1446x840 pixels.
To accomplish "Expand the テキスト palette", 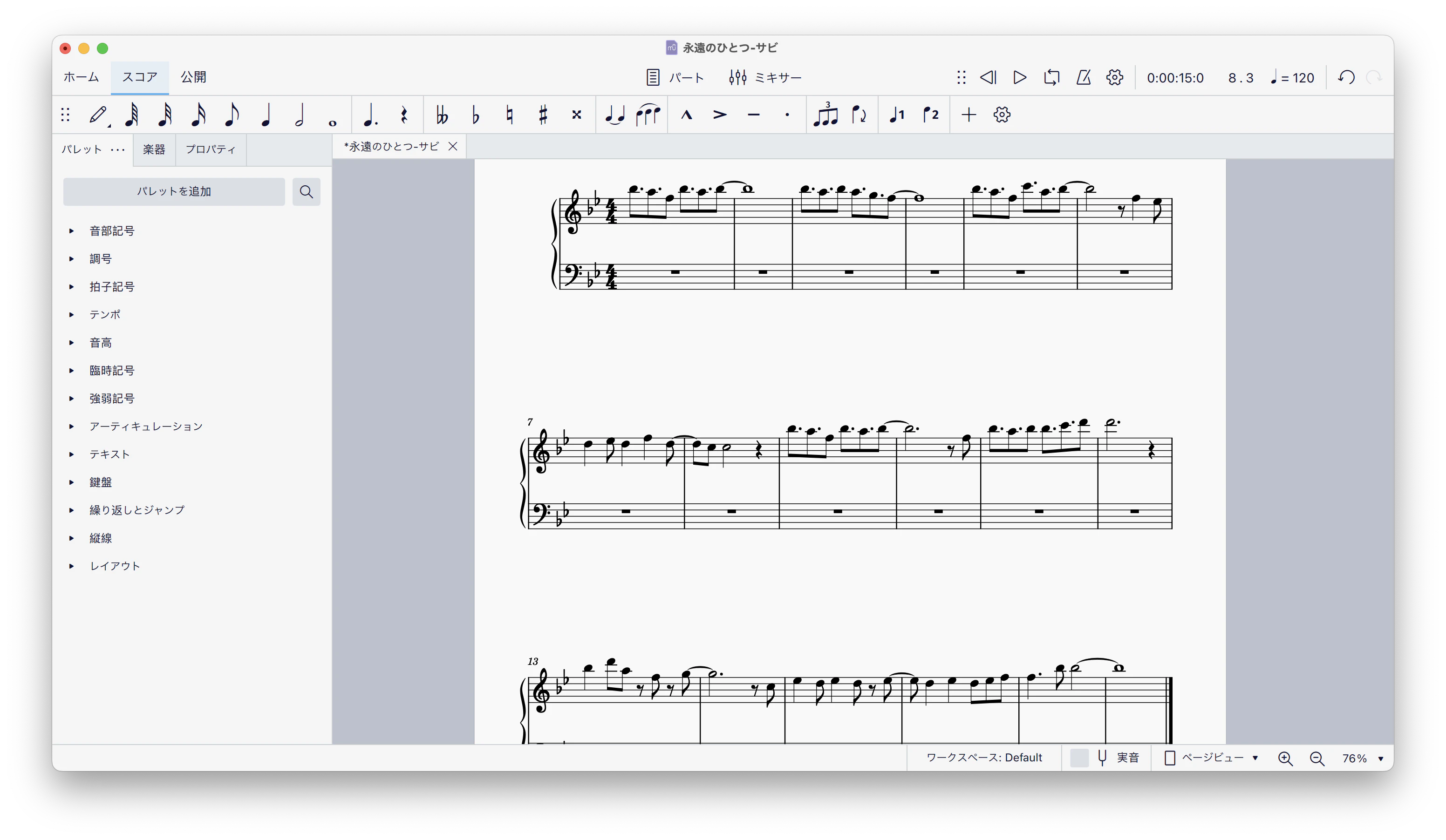I will pyautogui.click(x=71, y=454).
